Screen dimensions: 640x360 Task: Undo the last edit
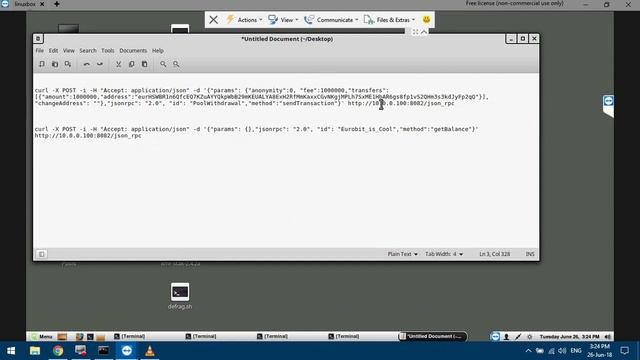[87, 64]
